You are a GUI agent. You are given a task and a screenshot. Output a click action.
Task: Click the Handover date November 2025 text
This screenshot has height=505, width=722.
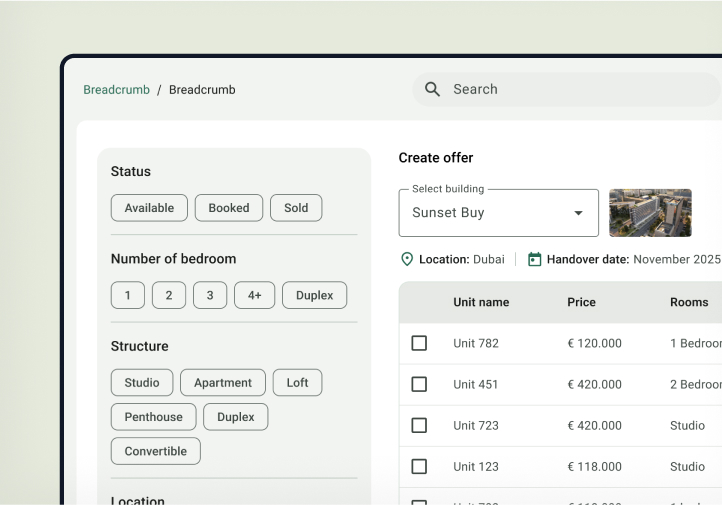coord(634,260)
